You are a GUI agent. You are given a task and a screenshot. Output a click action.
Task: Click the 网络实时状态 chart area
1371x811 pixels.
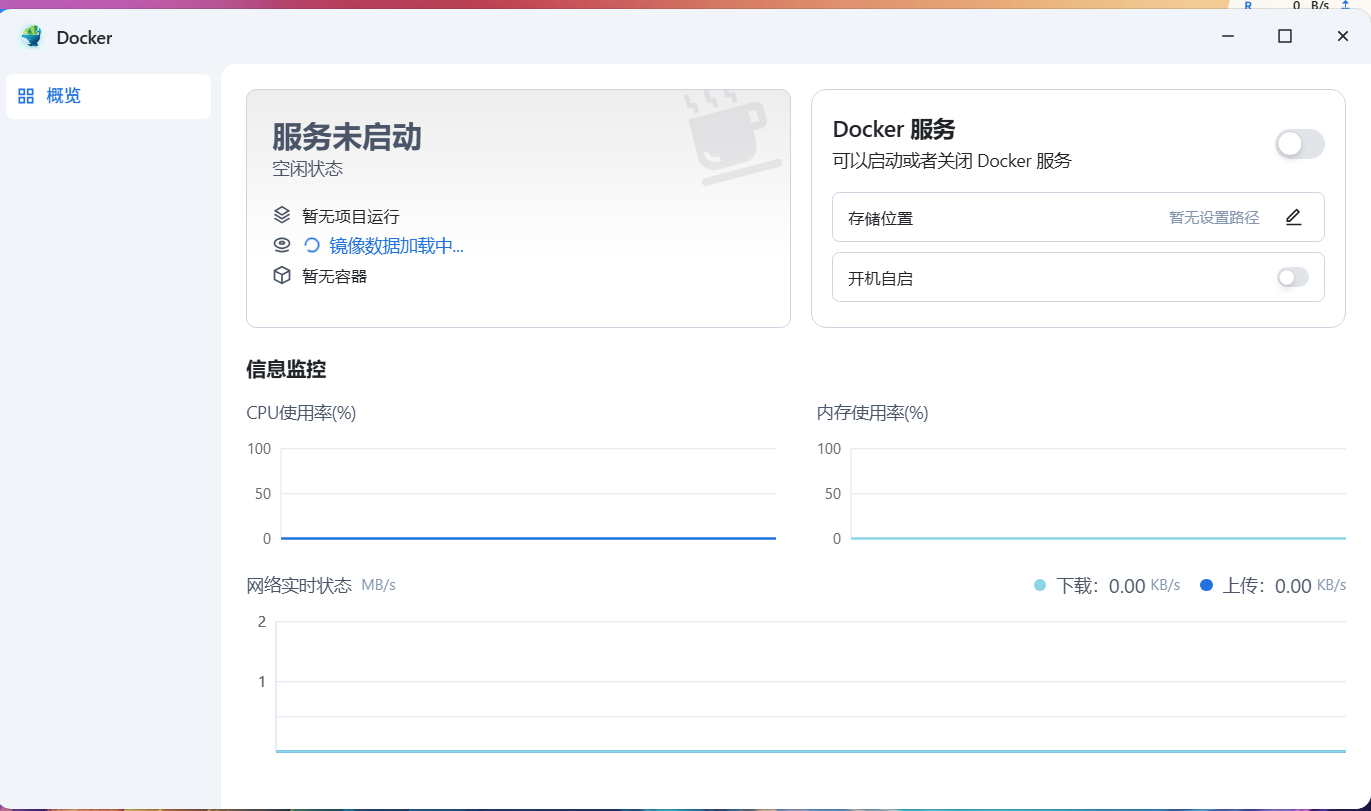tap(810, 686)
